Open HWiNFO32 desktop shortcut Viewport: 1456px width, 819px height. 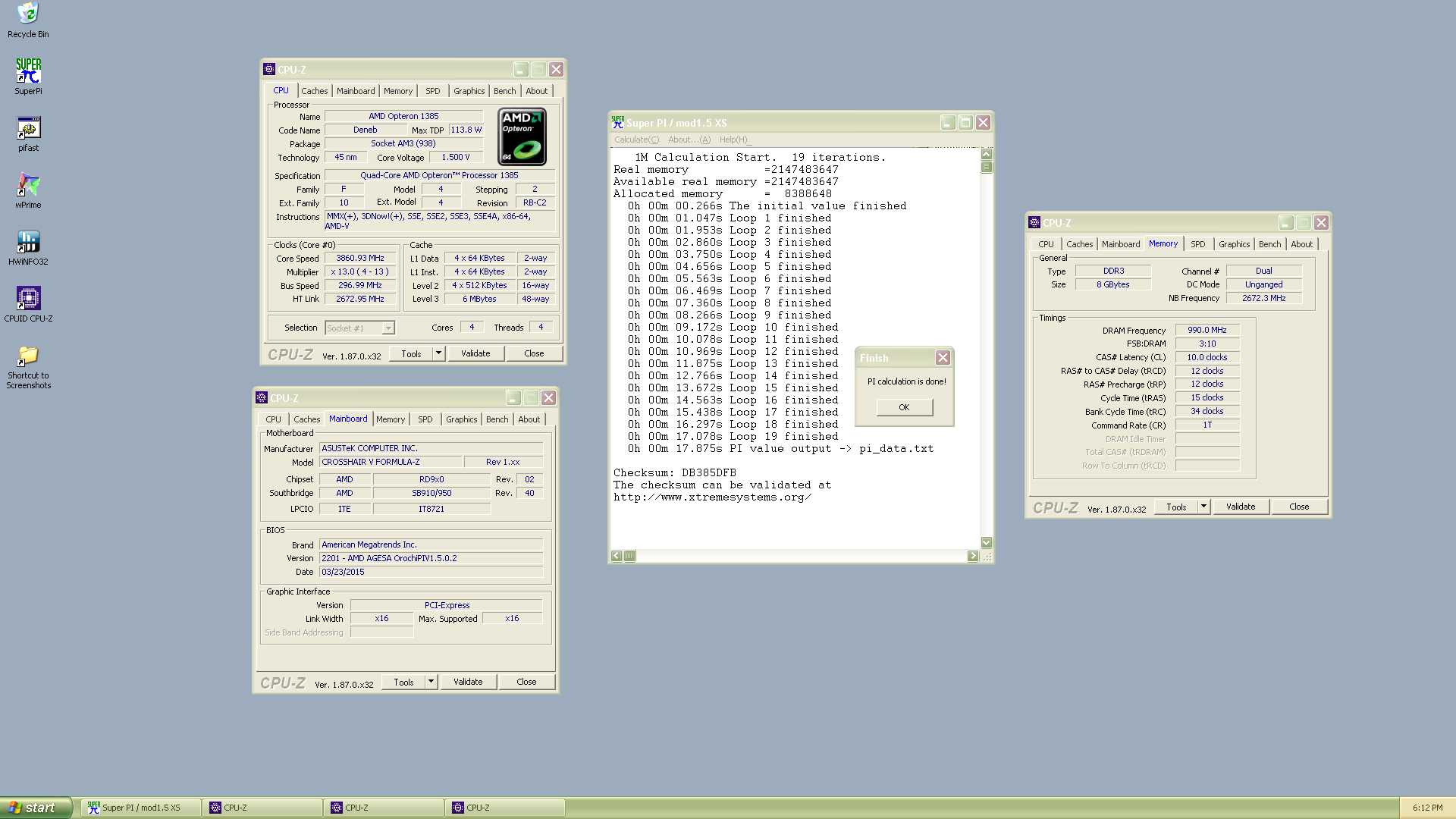[x=28, y=247]
